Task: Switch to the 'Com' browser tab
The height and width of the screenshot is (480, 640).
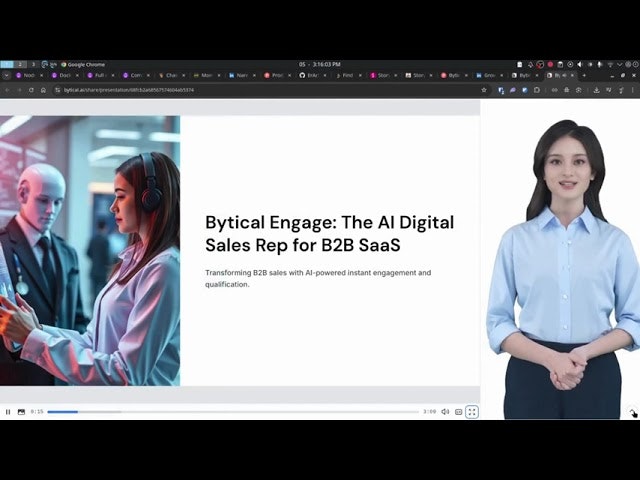Action: 136,76
